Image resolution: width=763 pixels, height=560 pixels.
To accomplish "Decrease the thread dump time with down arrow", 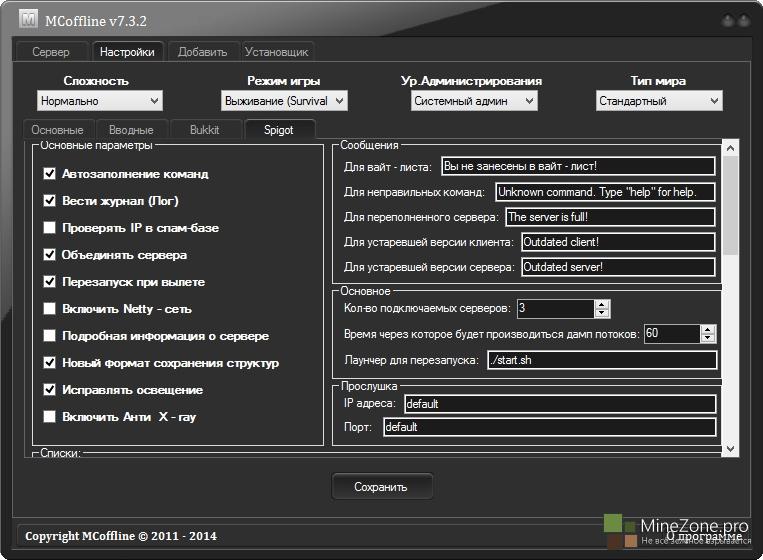I will click(708, 339).
